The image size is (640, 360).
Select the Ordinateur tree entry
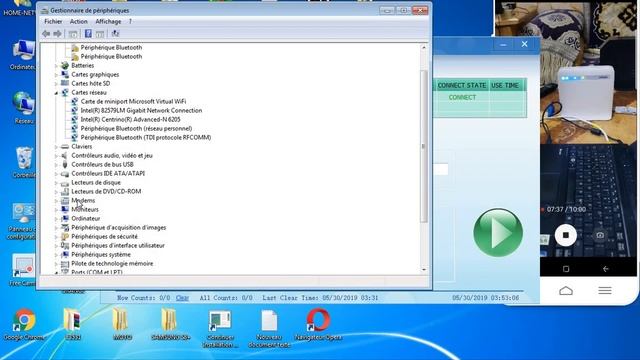[x=86, y=218]
